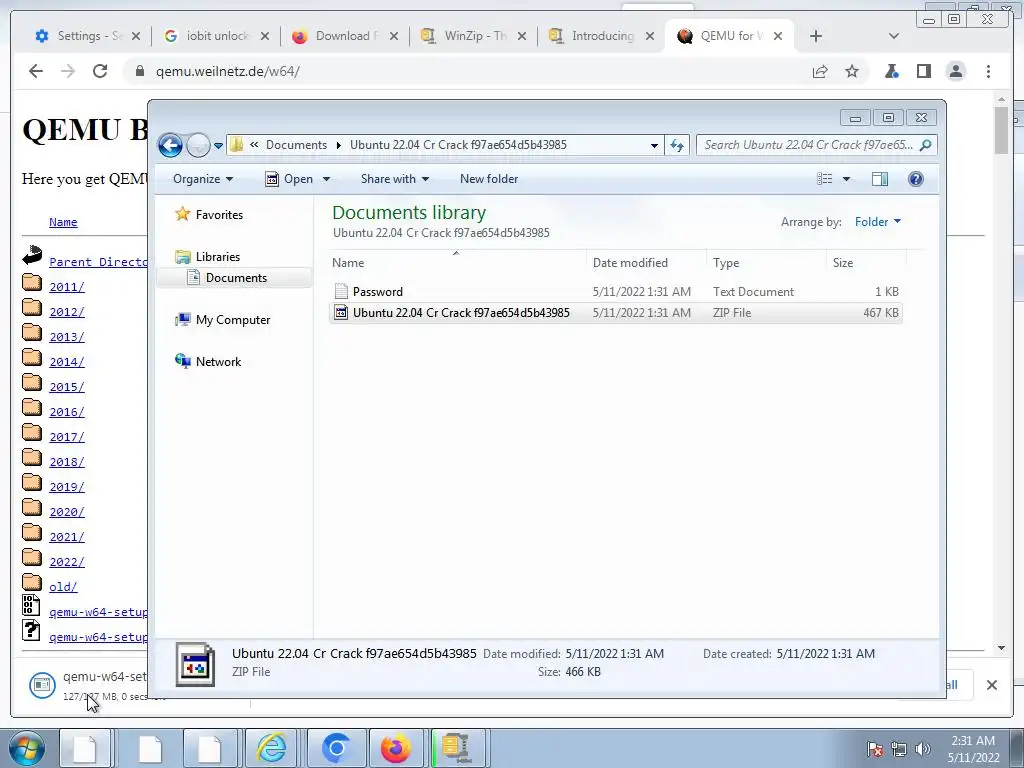Screen dimensions: 1024x768
Task: Open the Organize menu
Action: coord(202,179)
